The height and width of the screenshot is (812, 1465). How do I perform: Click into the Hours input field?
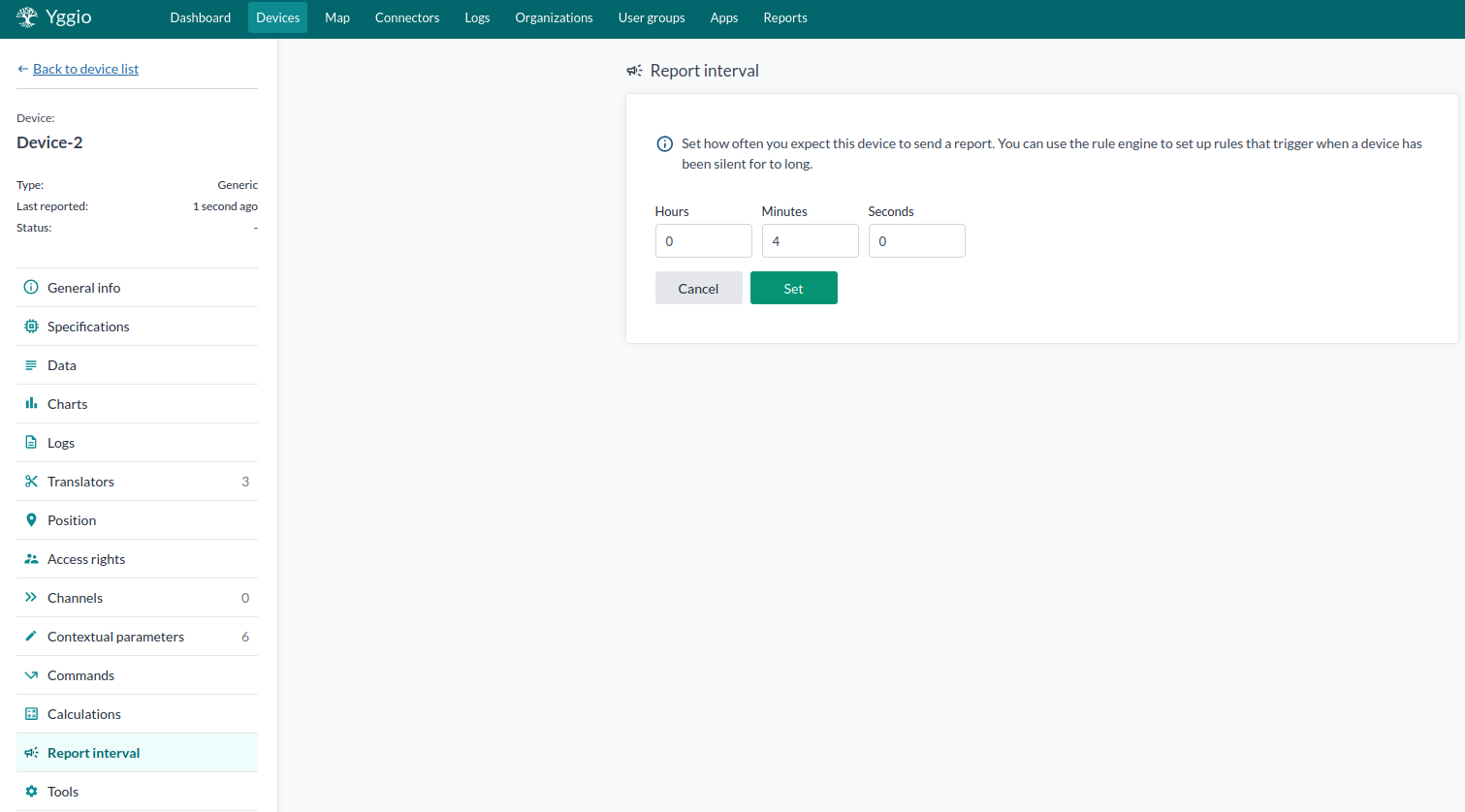(703, 241)
